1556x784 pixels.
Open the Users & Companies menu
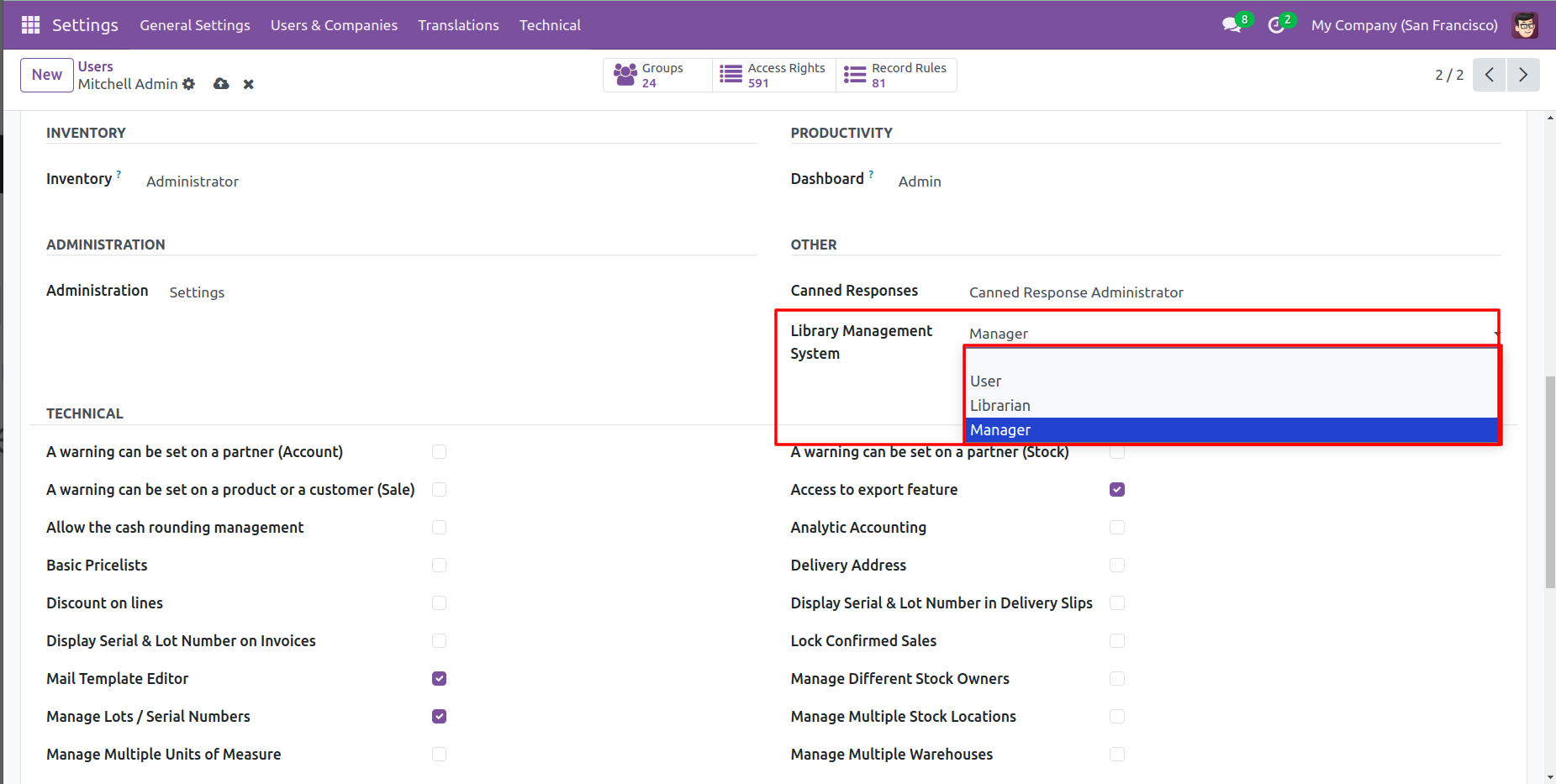[x=334, y=25]
